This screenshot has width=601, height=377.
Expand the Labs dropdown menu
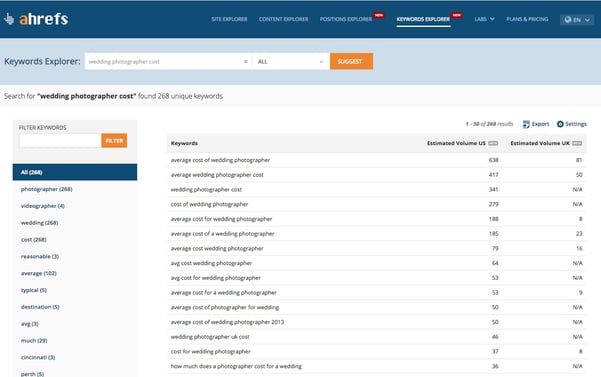[x=484, y=19]
